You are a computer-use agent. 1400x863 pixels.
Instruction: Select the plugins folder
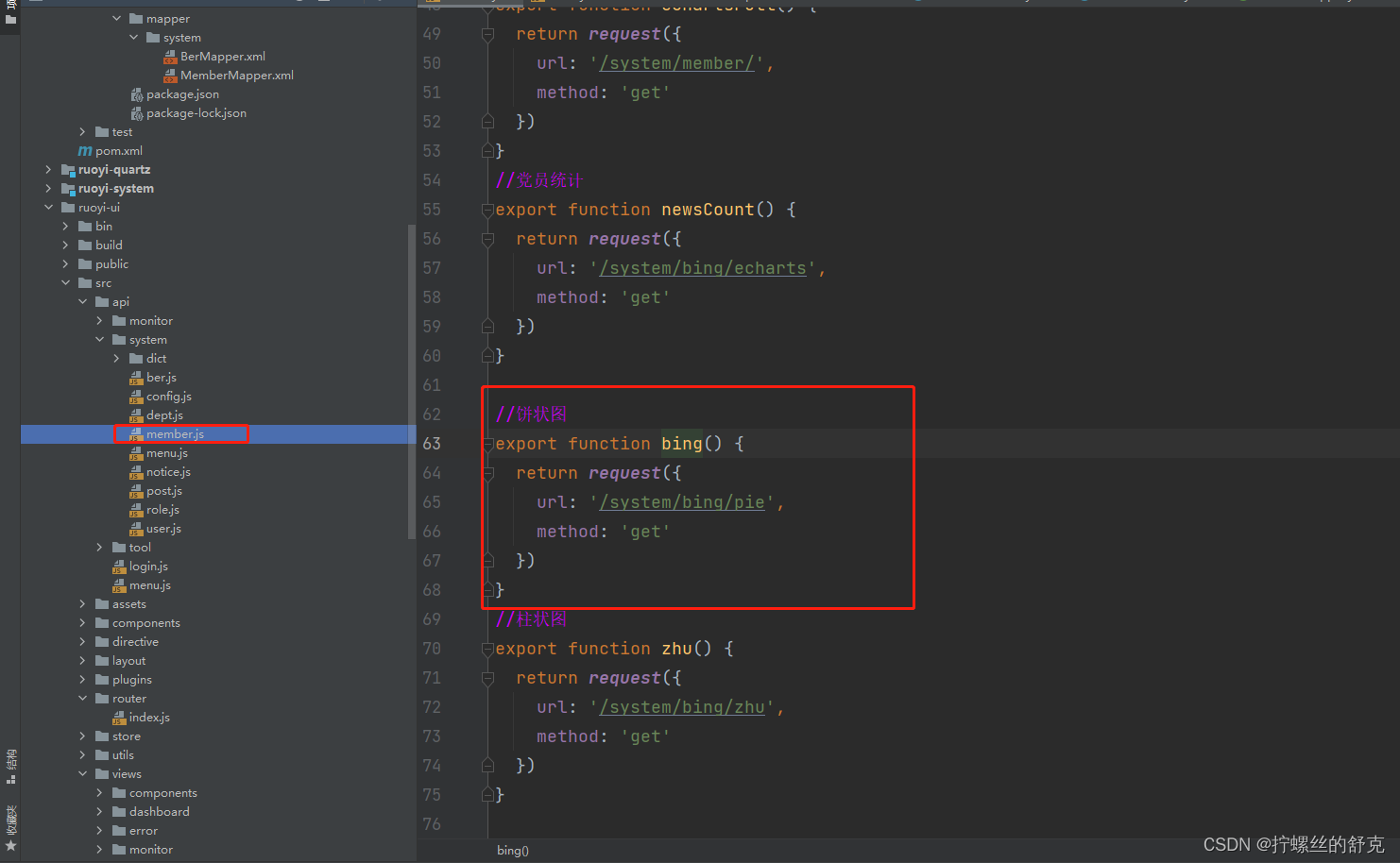[x=132, y=680]
